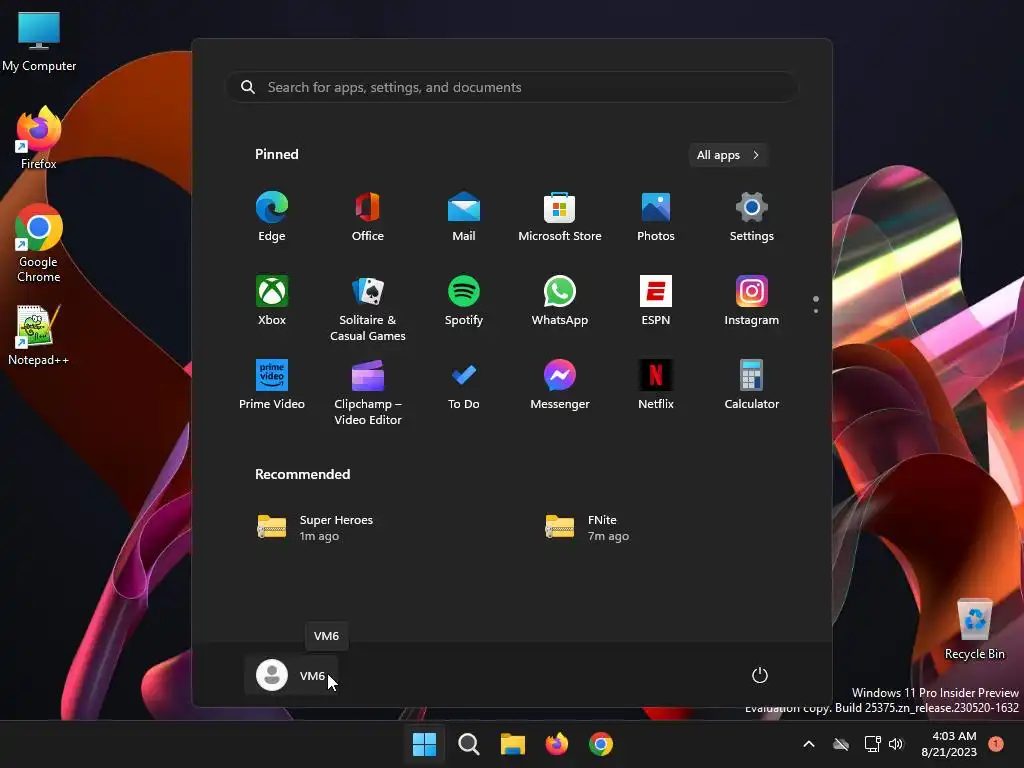Open File Explorer from the taskbar
The width and height of the screenshot is (1024, 768).
pos(513,744)
